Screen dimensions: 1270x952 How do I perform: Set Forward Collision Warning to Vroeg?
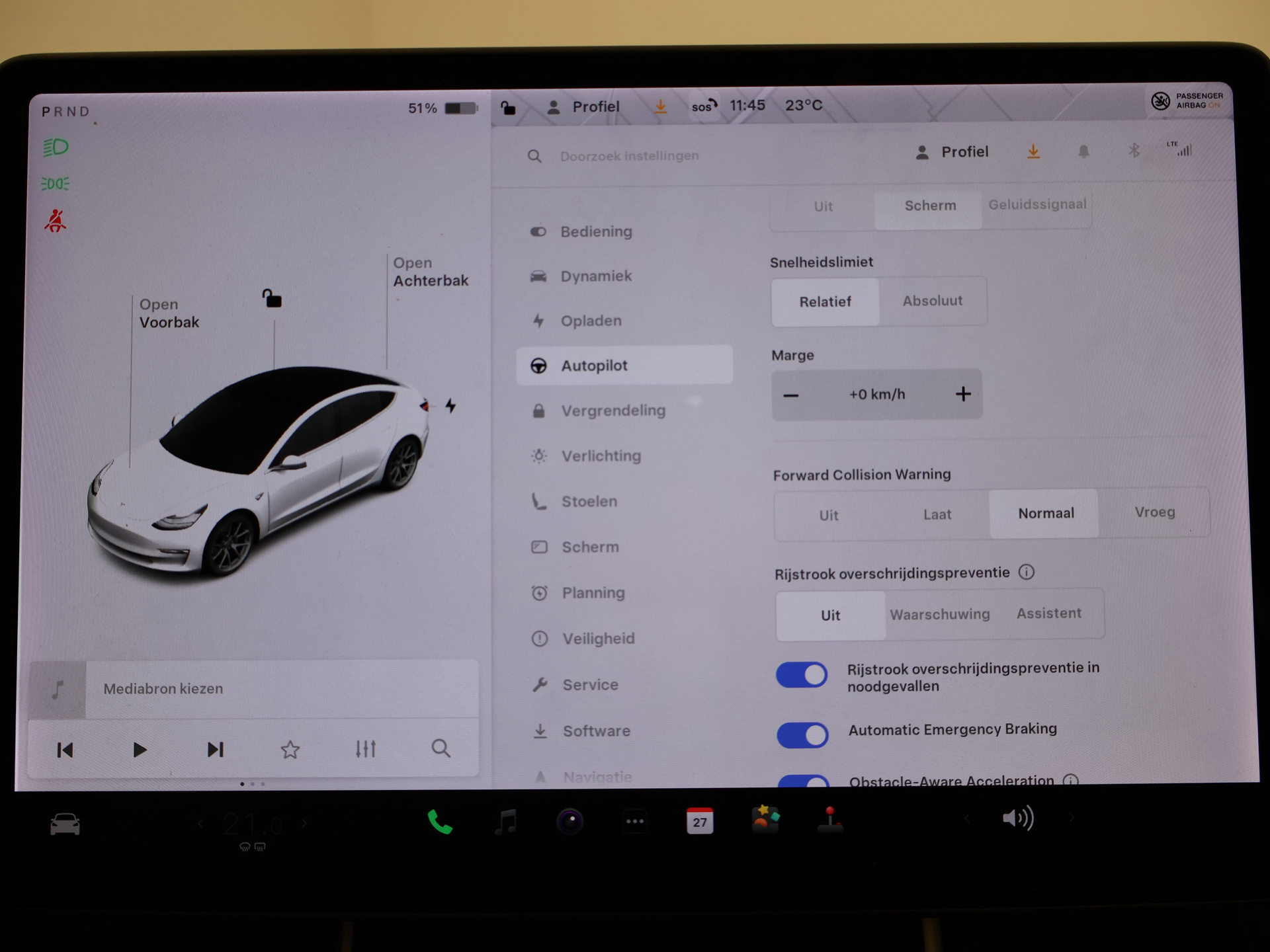tap(1155, 512)
